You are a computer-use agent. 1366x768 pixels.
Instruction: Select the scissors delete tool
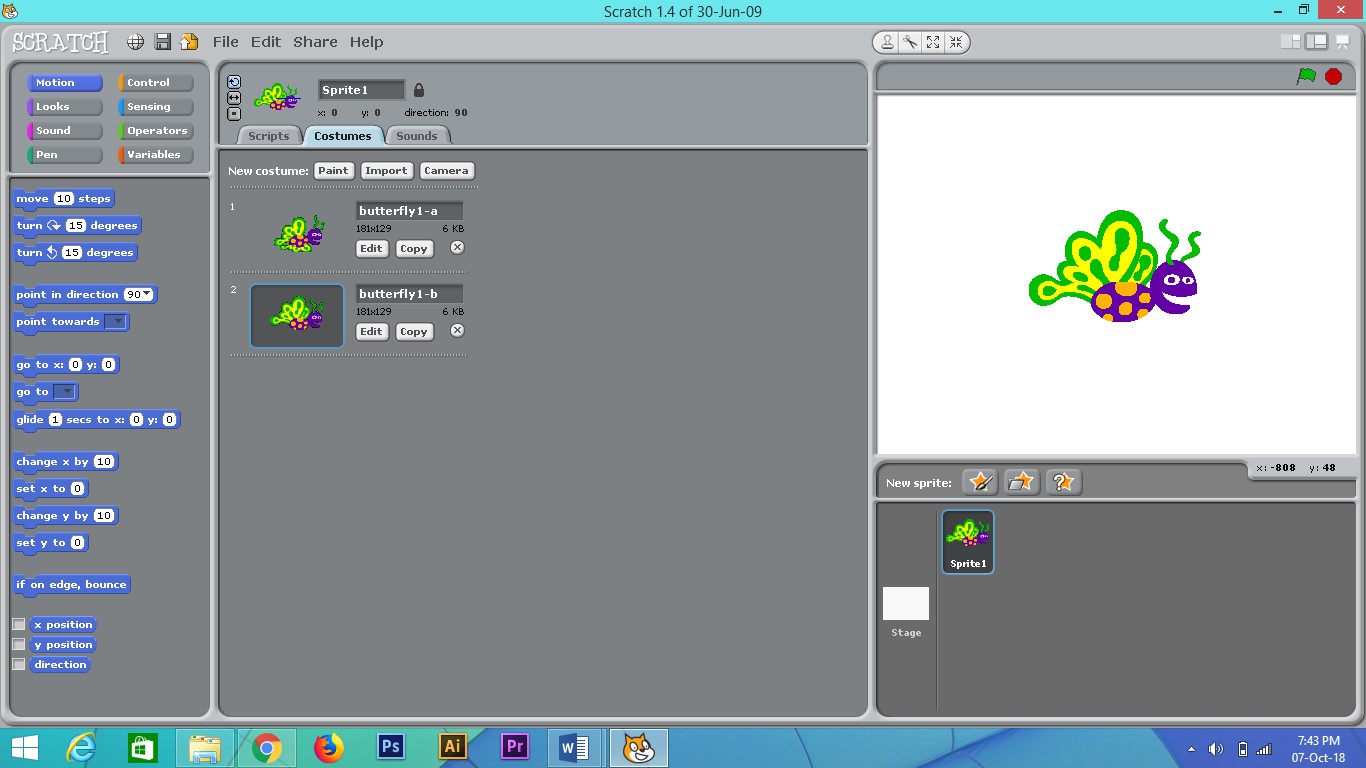click(910, 42)
